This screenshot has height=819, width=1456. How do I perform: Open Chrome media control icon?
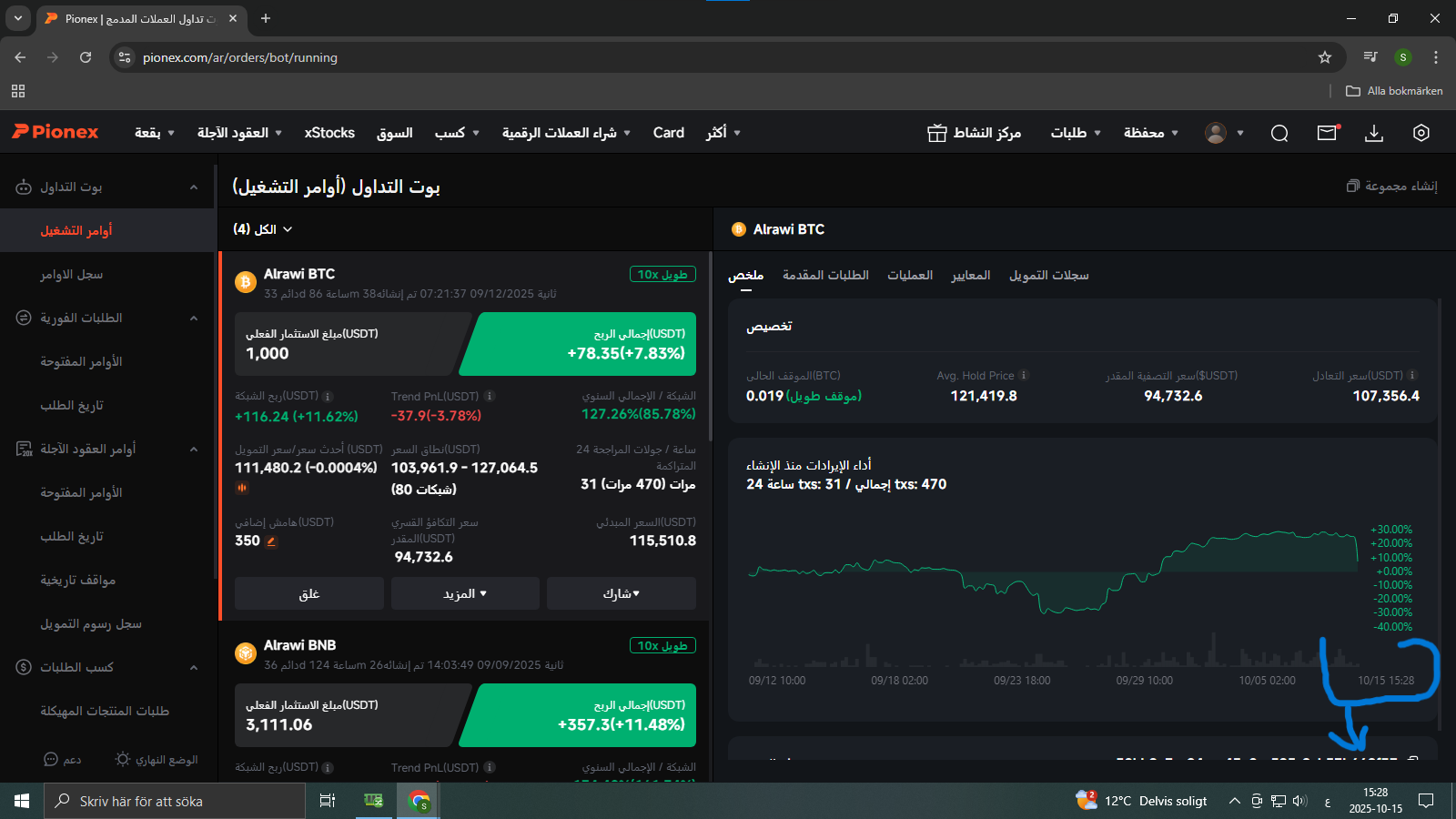click(x=1370, y=57)
